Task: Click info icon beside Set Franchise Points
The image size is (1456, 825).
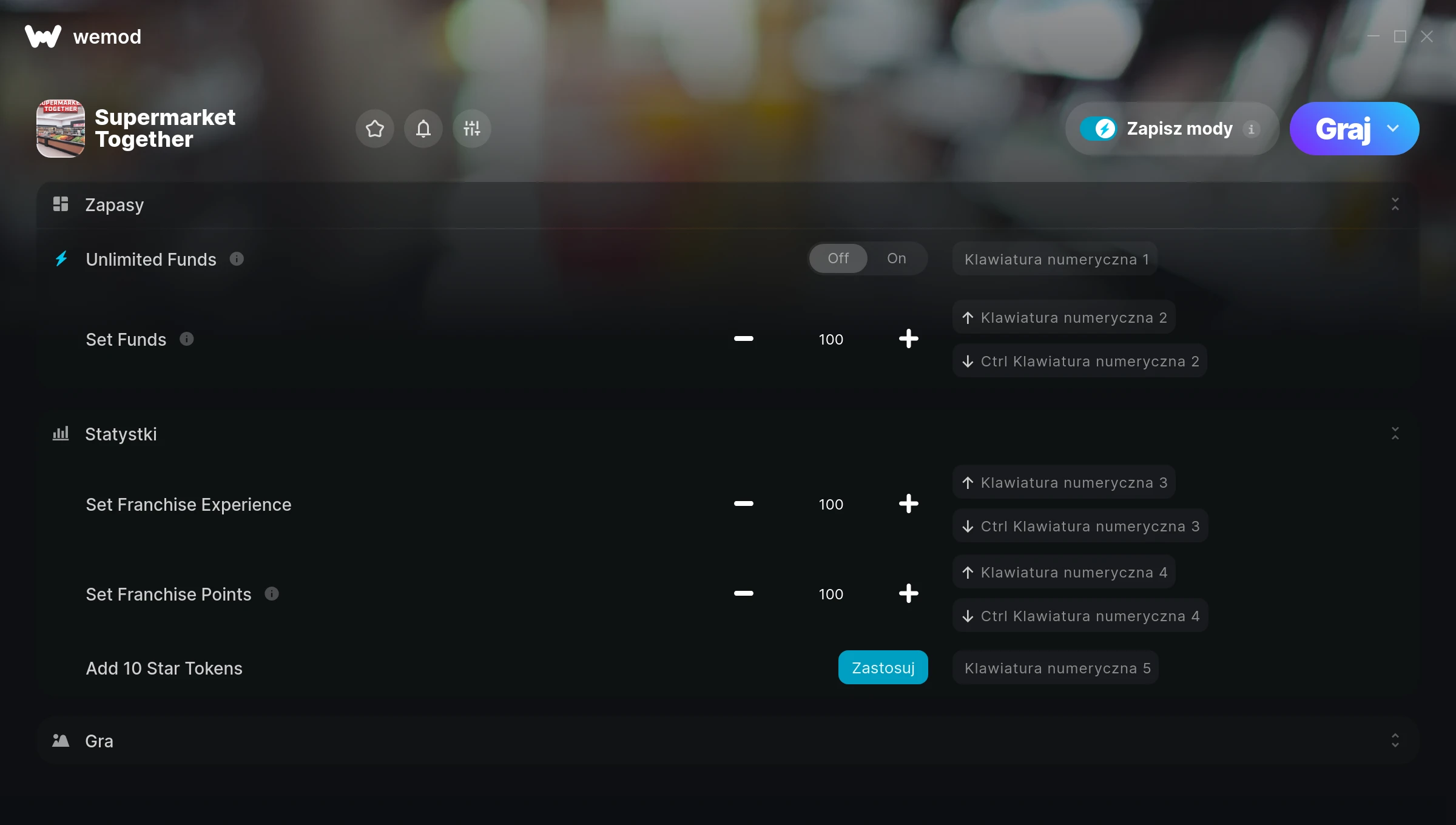Action: [x=272, y=594]
